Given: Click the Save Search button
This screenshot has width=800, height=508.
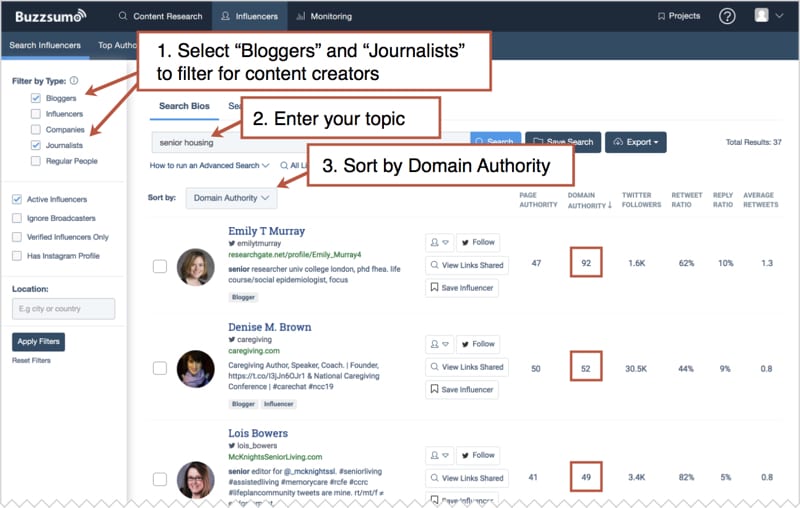Looking at the screenshot, I should tap(563, 142).
